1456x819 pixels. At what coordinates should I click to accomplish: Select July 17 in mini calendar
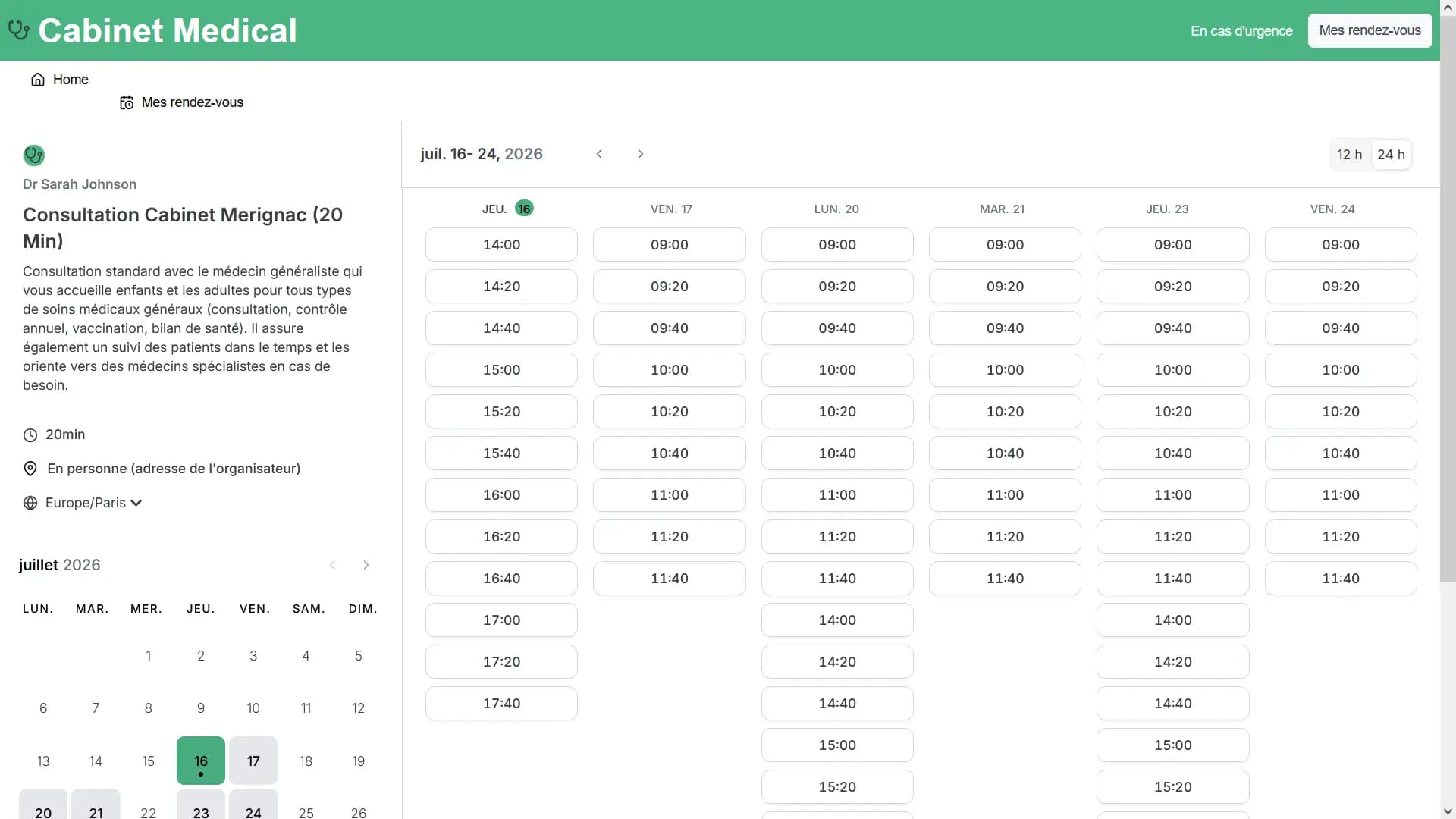(x=253, y=761)
